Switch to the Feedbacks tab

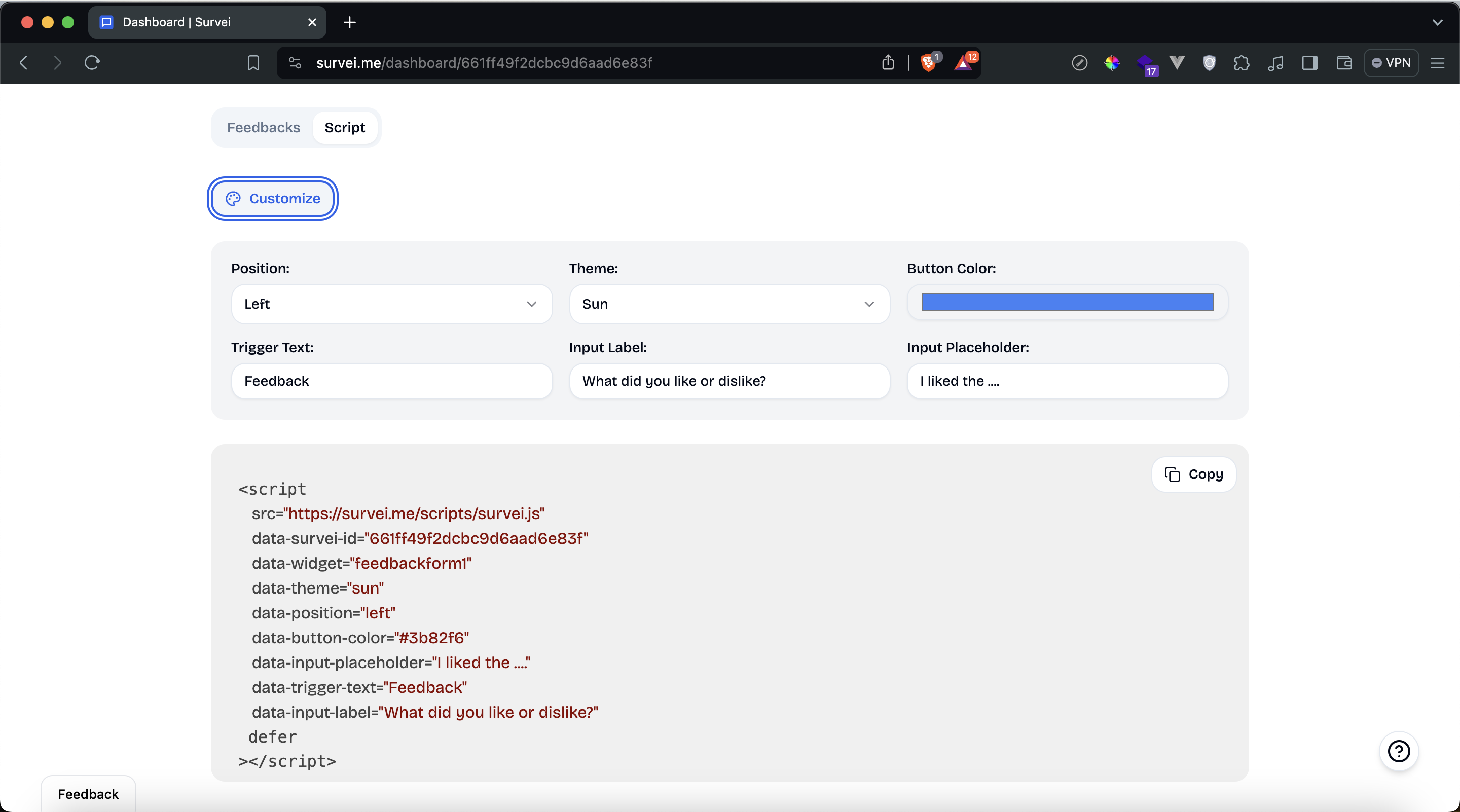[x=264, y=128]
